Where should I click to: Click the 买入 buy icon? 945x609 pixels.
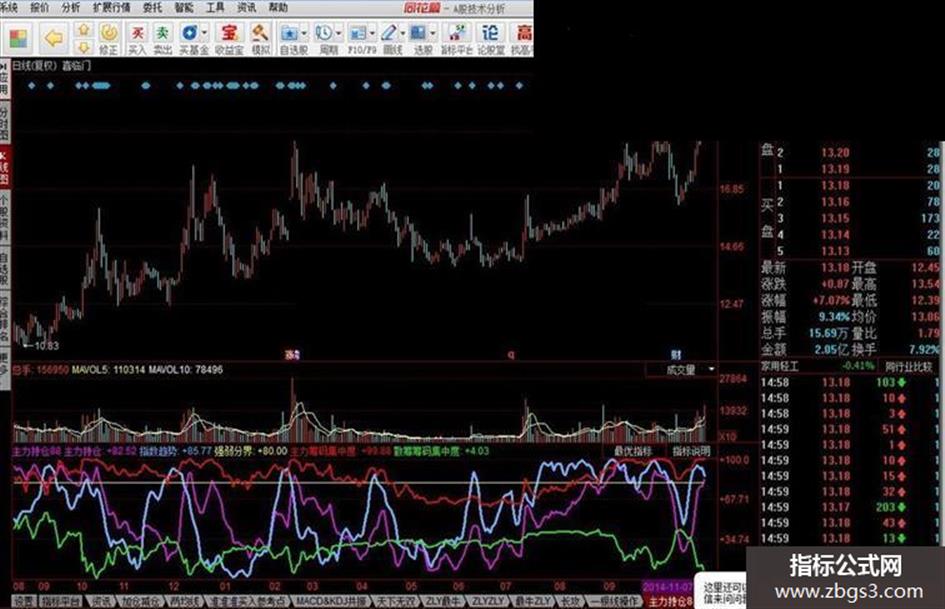(x=137, y=39)
